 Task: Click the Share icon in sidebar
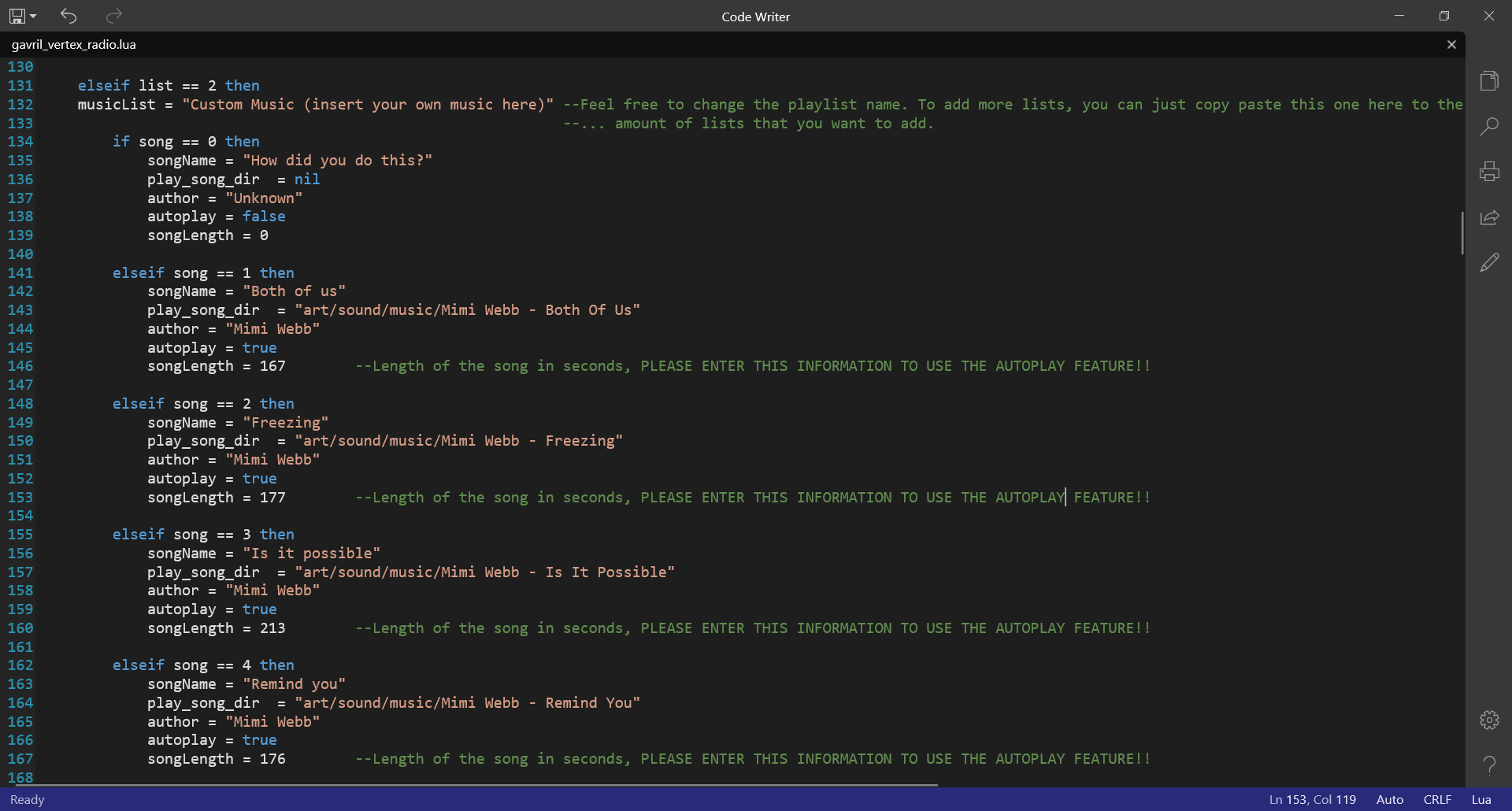pyautogui.click(x=1489, y=217)
